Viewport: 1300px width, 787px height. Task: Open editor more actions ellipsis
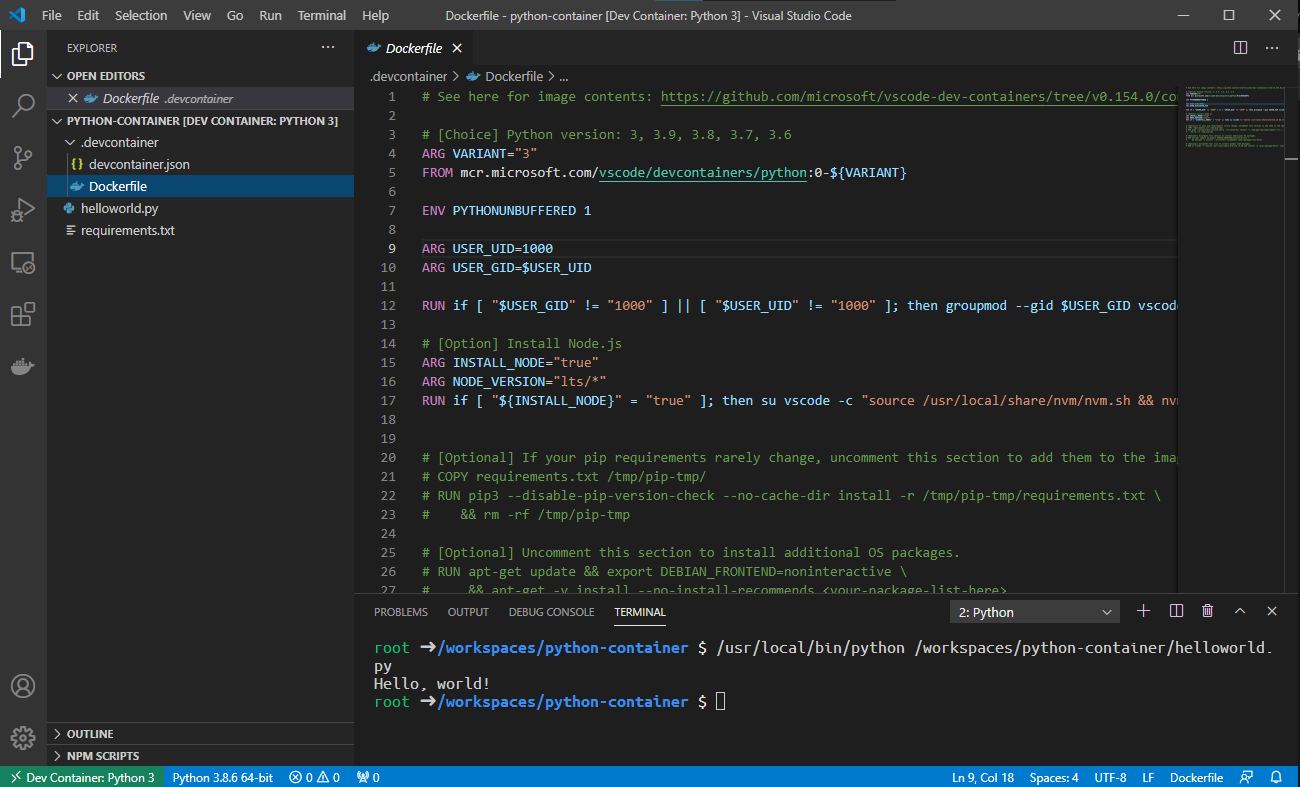click(x=1272, y=47)
